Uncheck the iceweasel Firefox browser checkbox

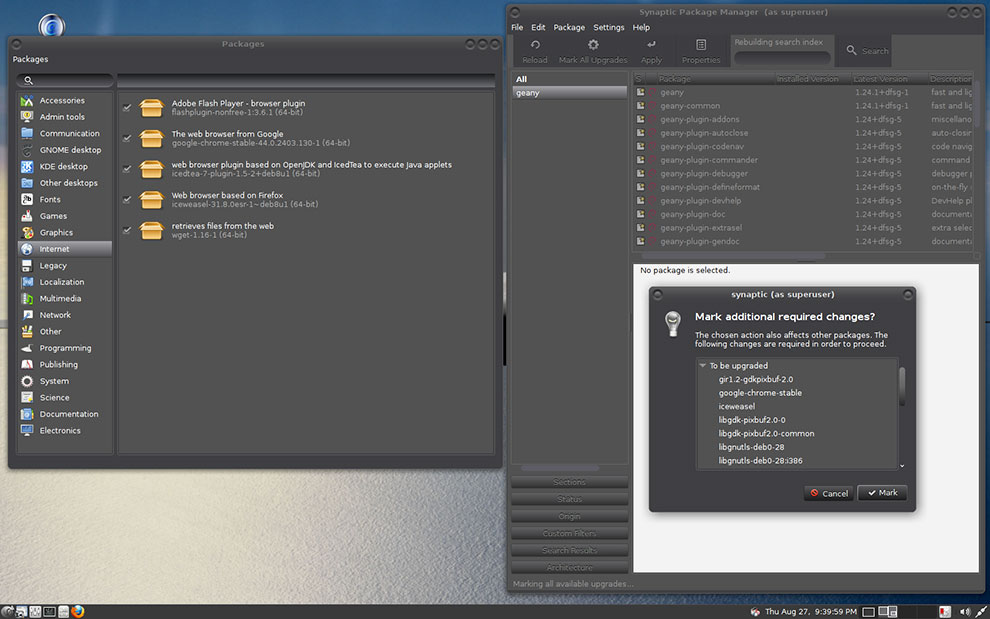[x=127, y=200]
